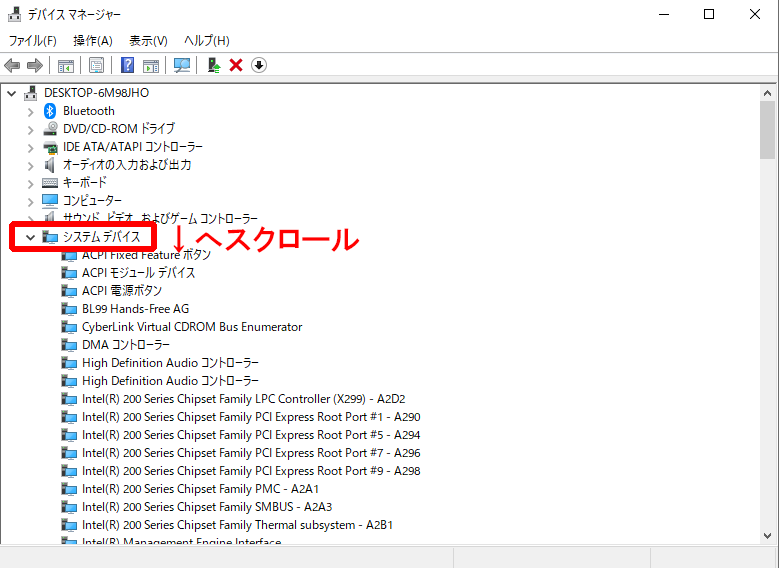Toggle the action pane toolbar icon
The height and width of the screenshot is (568, 779).
pyautogui.click(x=151, y=65)
